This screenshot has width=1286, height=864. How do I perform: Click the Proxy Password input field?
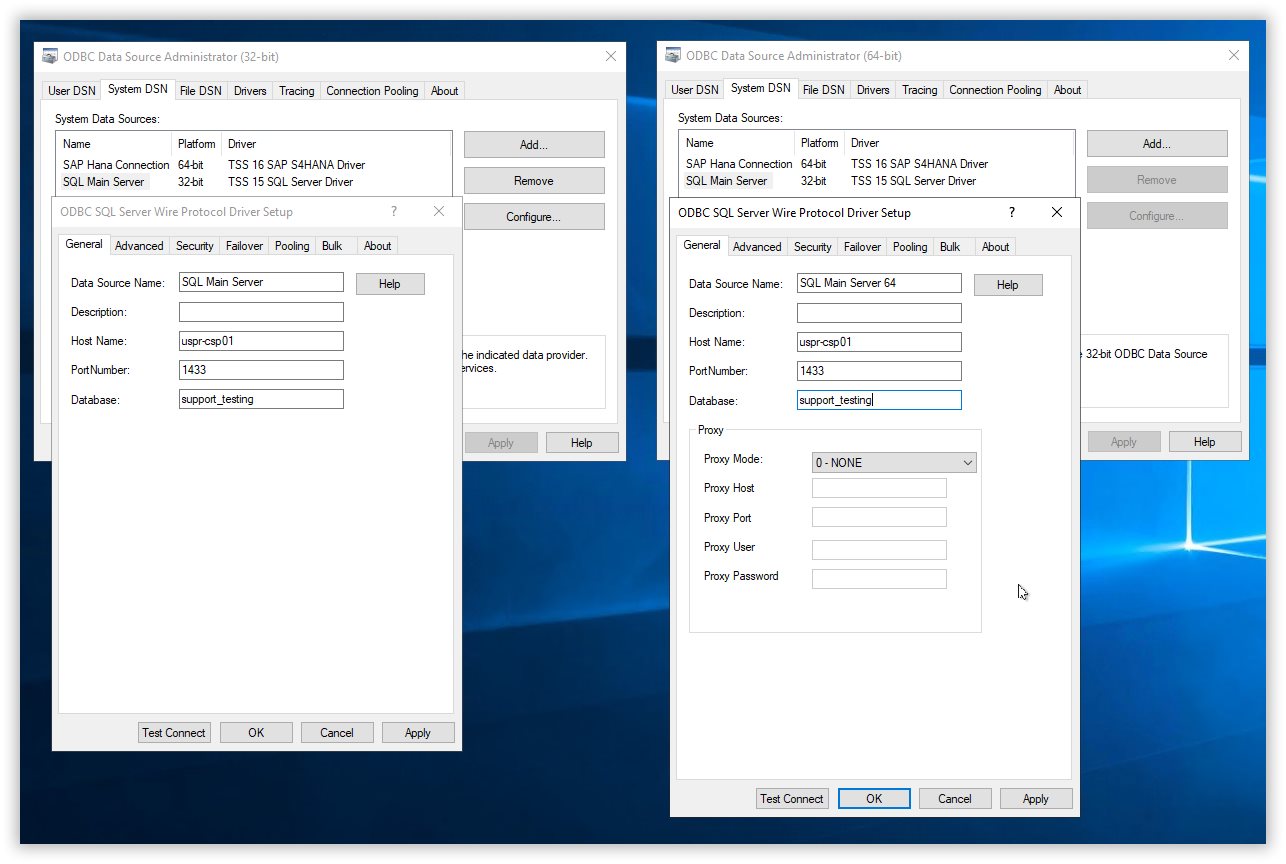click(x=878, y=578)
